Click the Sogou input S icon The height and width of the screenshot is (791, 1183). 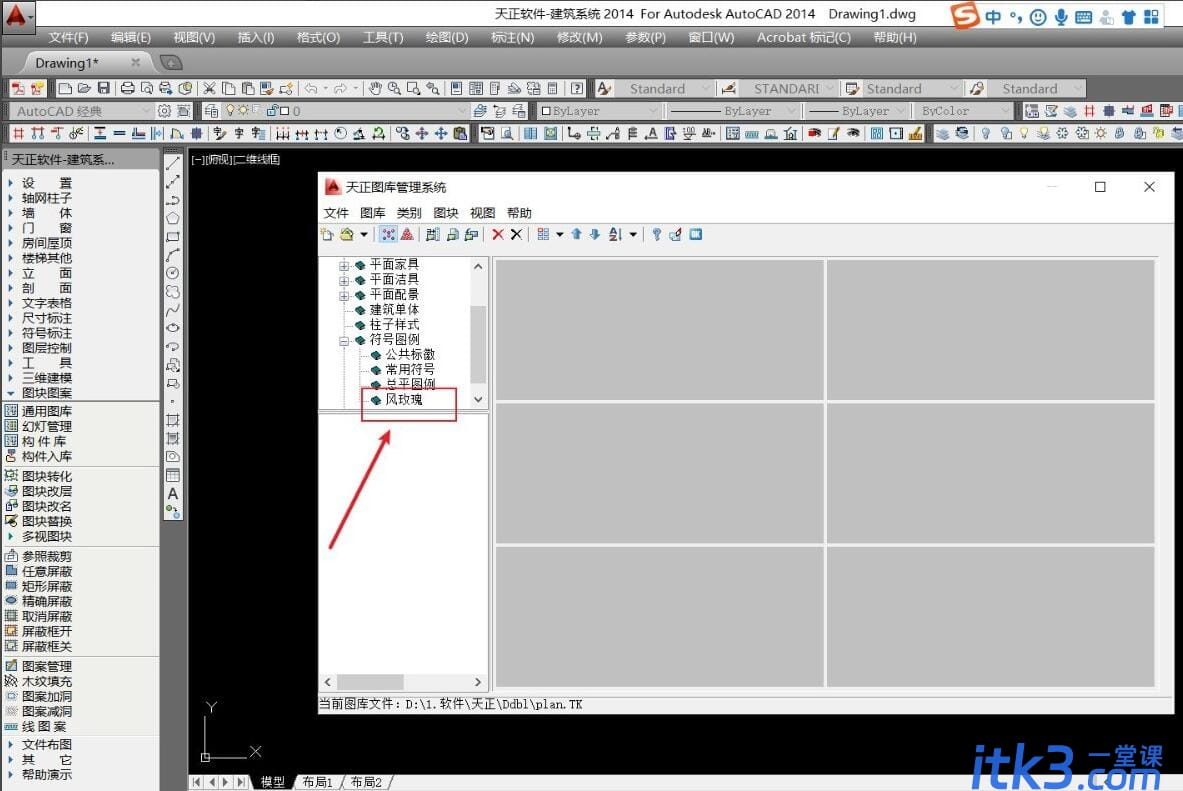(x=965, y=15)
